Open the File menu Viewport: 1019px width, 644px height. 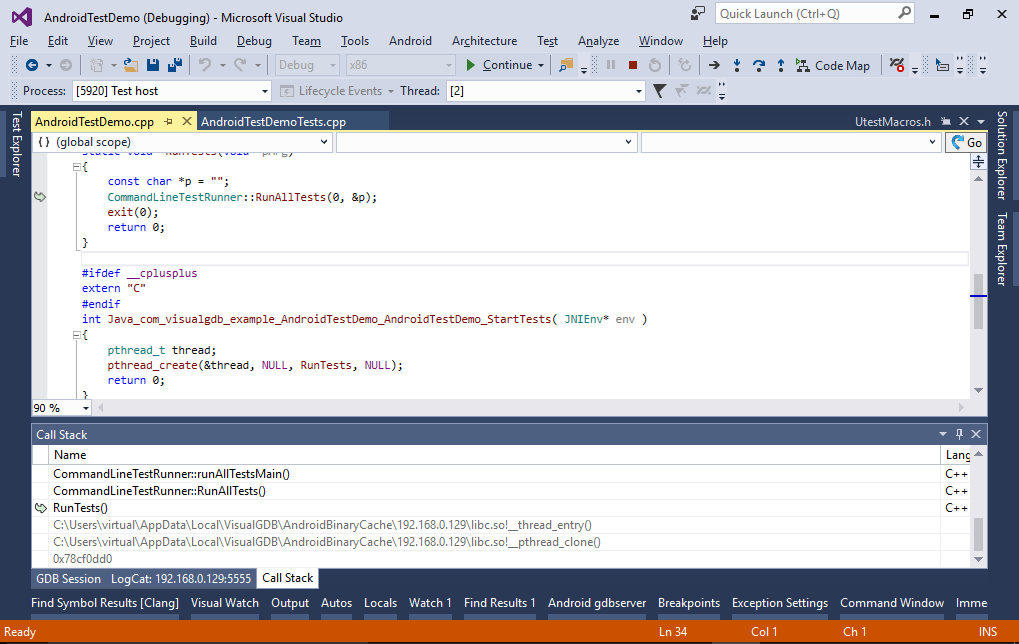tap(19, 41)
